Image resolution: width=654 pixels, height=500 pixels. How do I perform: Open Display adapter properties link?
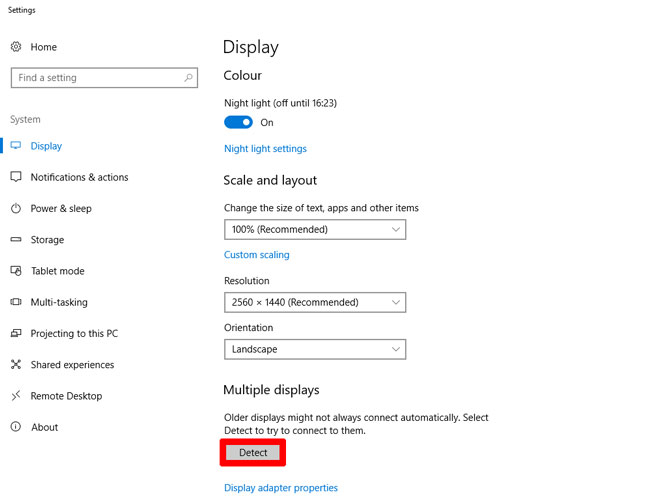pos(281,487)
